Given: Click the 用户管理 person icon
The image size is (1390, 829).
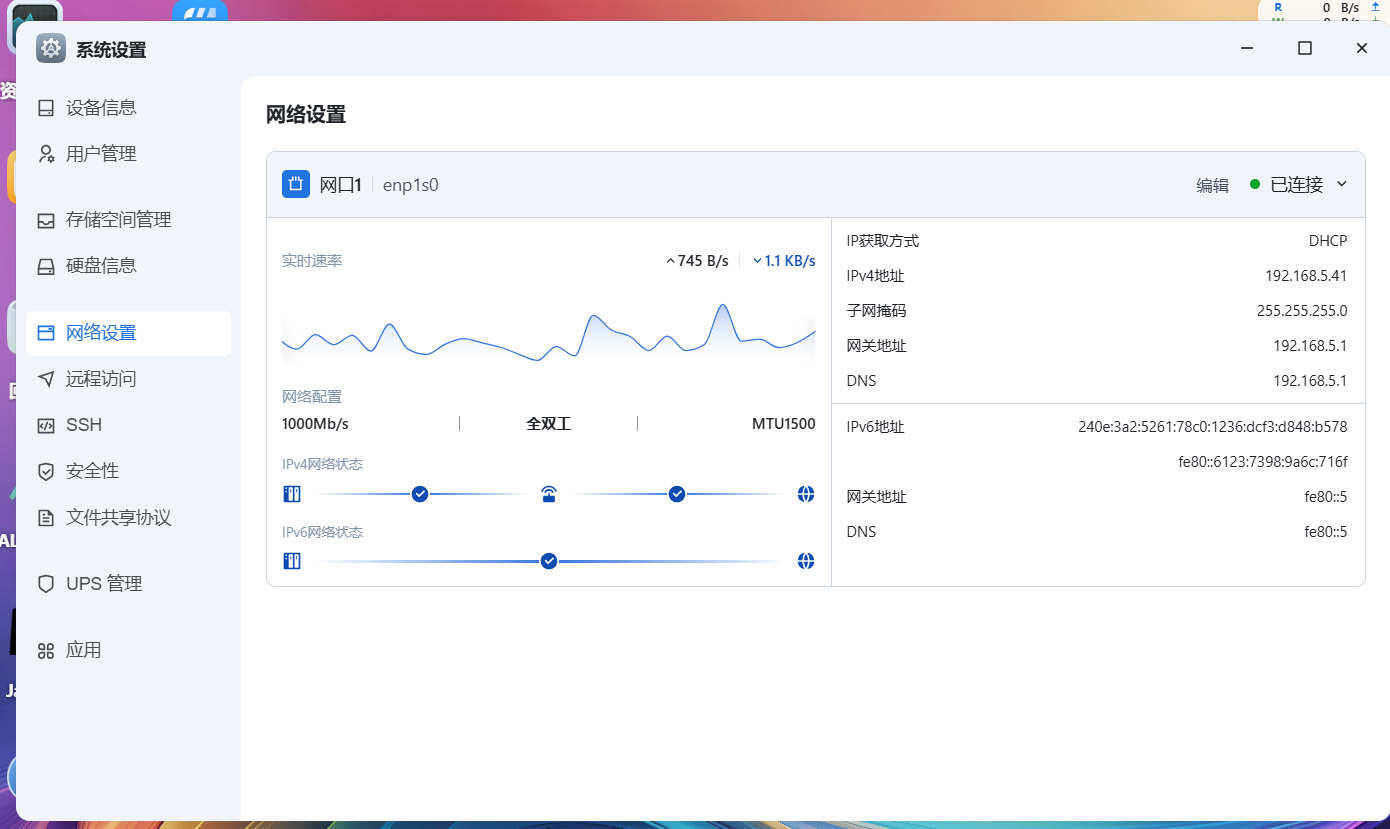Looking at the screenshot, I should tap(46, 154).
